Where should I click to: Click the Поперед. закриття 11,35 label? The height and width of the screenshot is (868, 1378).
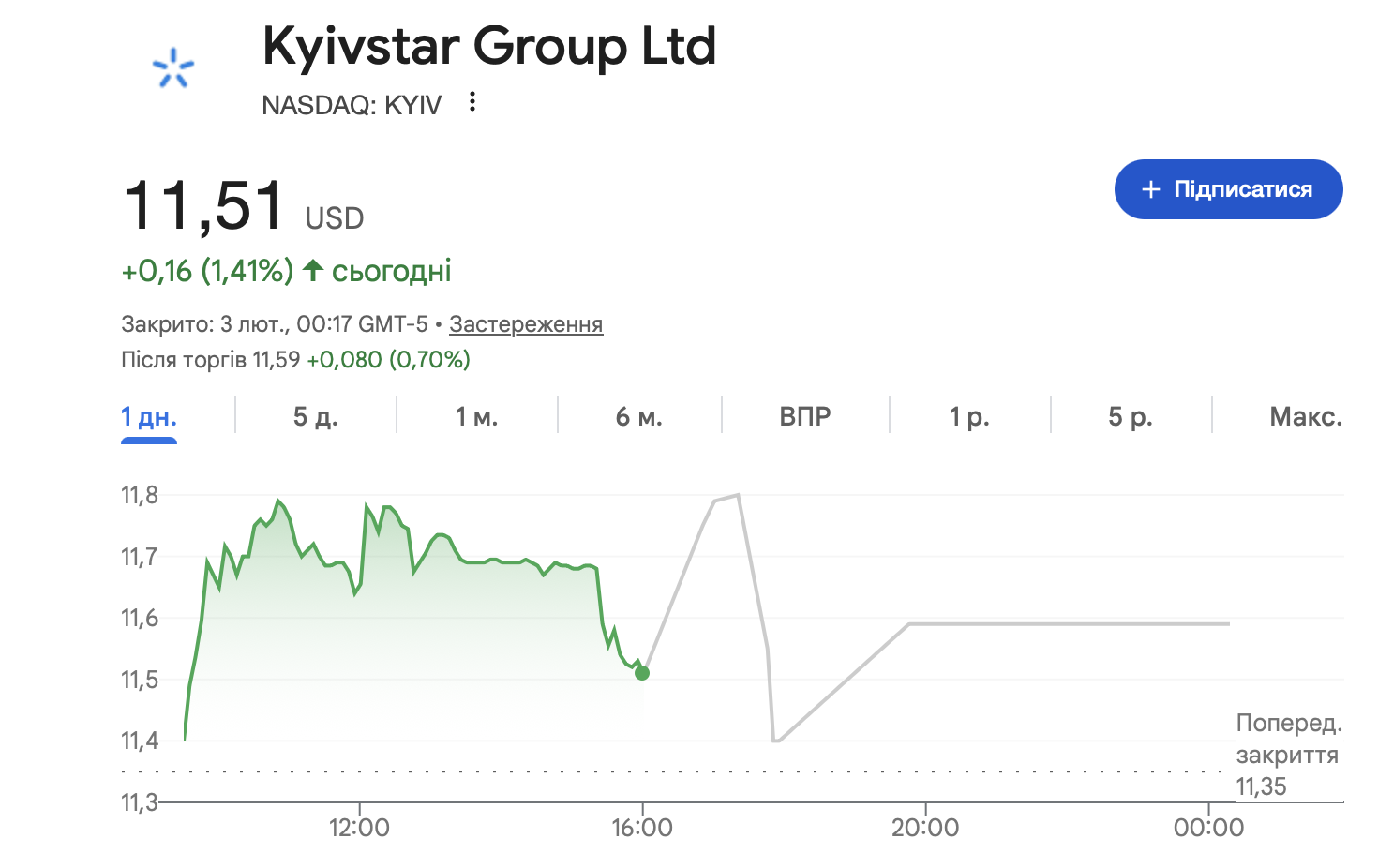click(1288, 755)
